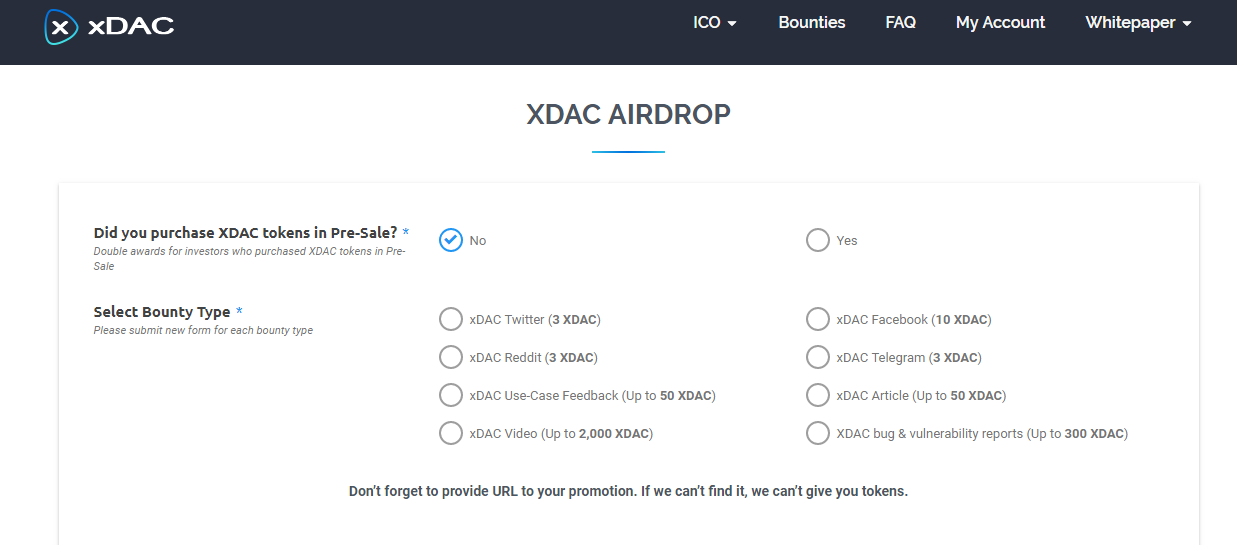The height and width of the screenshot is (545, 1237).
Task: Select Yes for Pre-Sale purchase
Action: click(x=818, y=240)
